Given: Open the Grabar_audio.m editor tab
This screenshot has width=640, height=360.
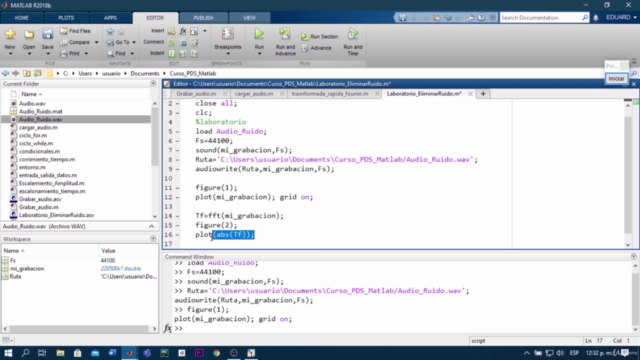Looking at the screenshot, I should [x=196, y=94].
